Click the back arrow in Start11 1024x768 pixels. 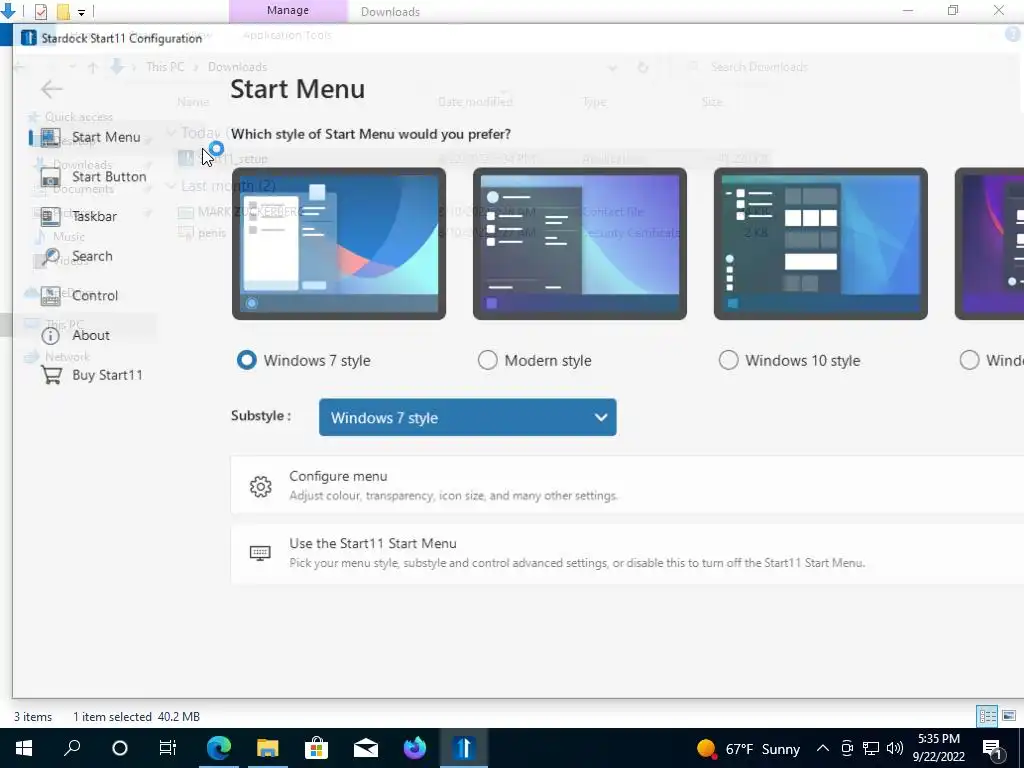[52, 89]
